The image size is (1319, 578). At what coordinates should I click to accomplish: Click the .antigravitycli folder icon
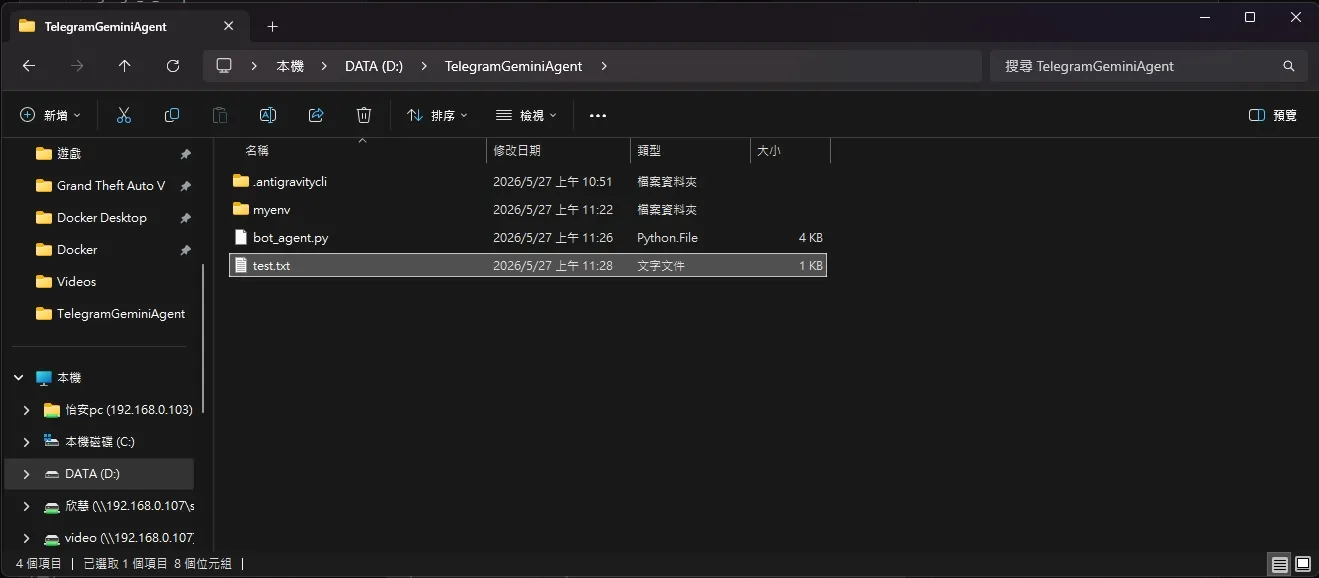click(x=240, y=181)
